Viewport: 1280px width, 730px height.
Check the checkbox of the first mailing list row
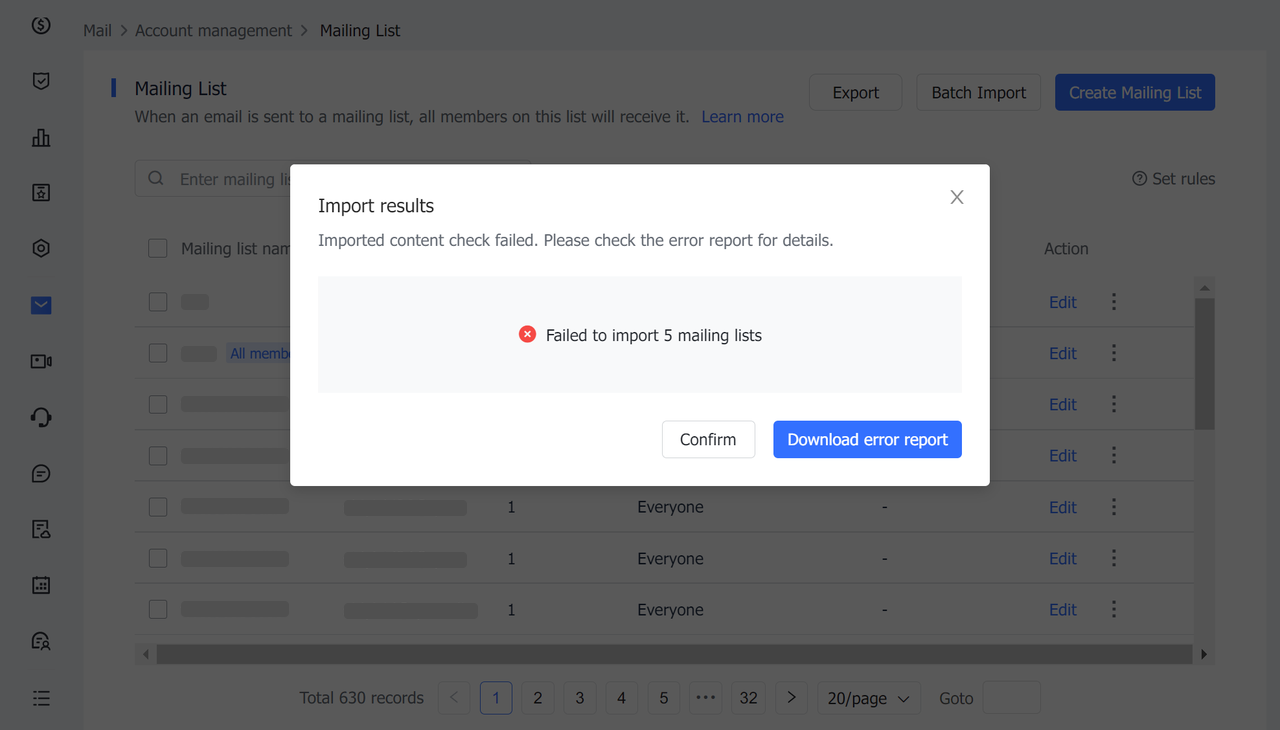[x=157, y=301]
